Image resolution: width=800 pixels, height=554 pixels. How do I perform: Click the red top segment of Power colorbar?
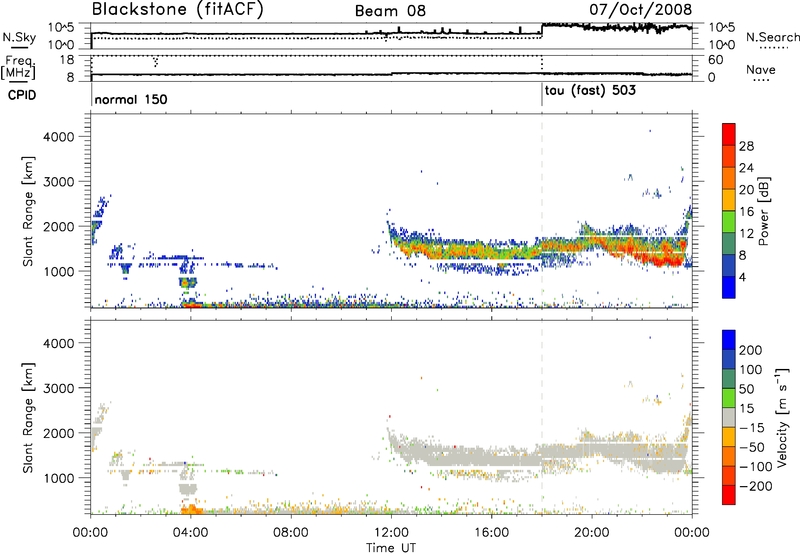click(x=729, y=134)
